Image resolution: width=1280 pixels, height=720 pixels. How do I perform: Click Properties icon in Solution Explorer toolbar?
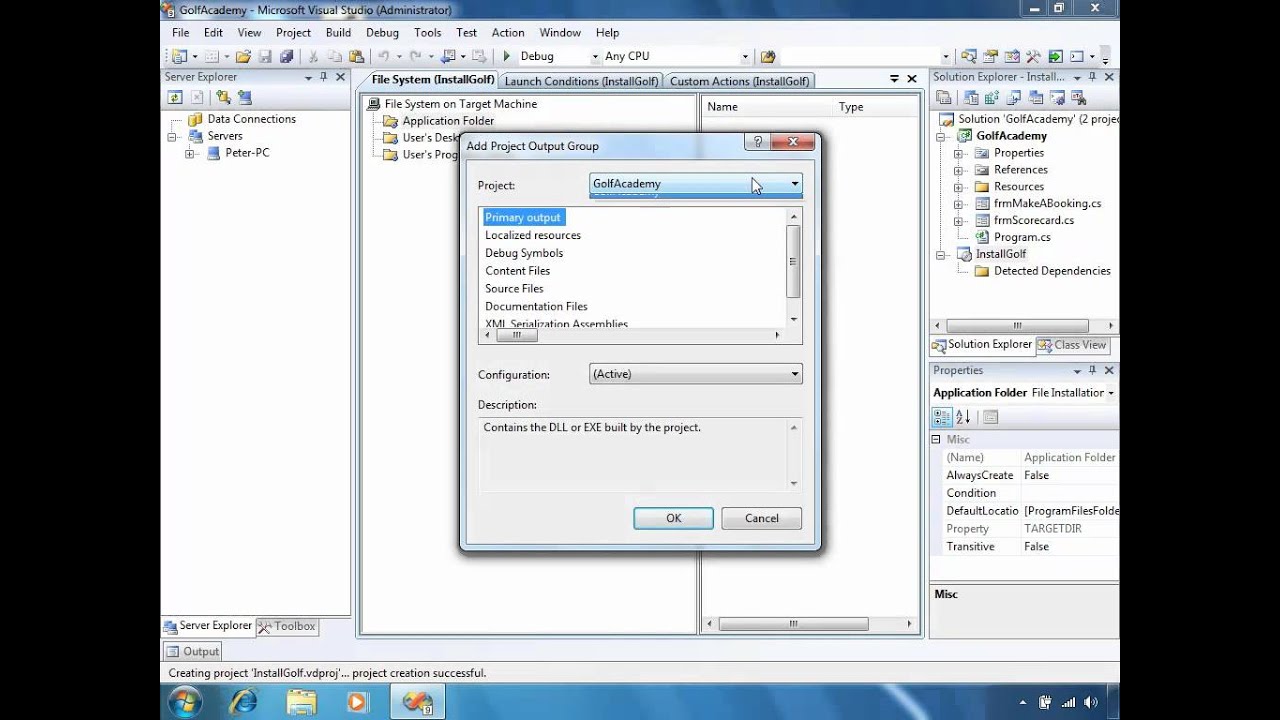click(x=943, y=97)
